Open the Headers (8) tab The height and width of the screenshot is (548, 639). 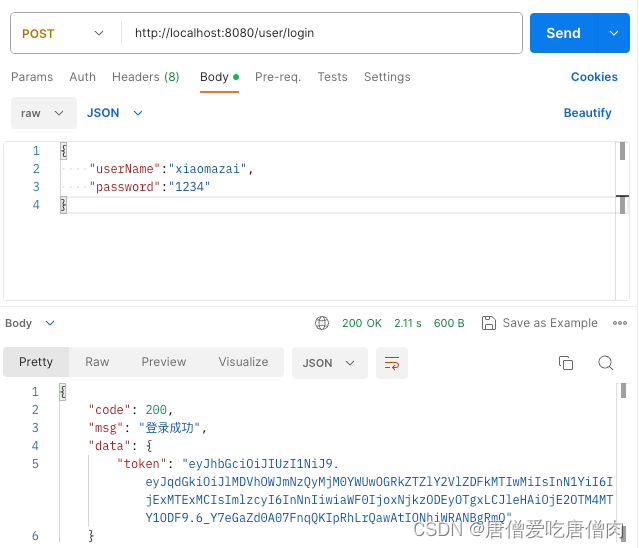(146, 77)
